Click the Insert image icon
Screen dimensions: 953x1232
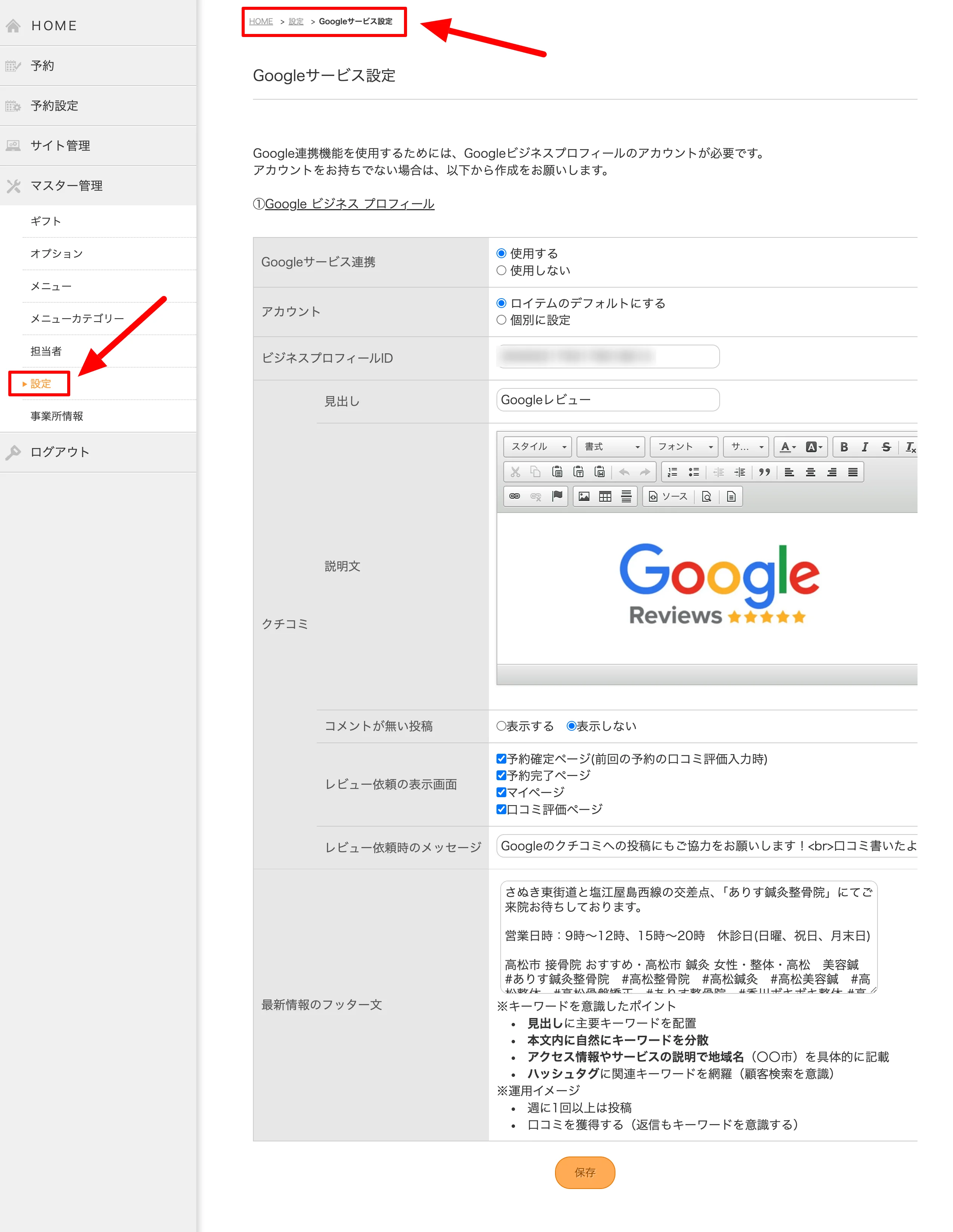point(584,496)
